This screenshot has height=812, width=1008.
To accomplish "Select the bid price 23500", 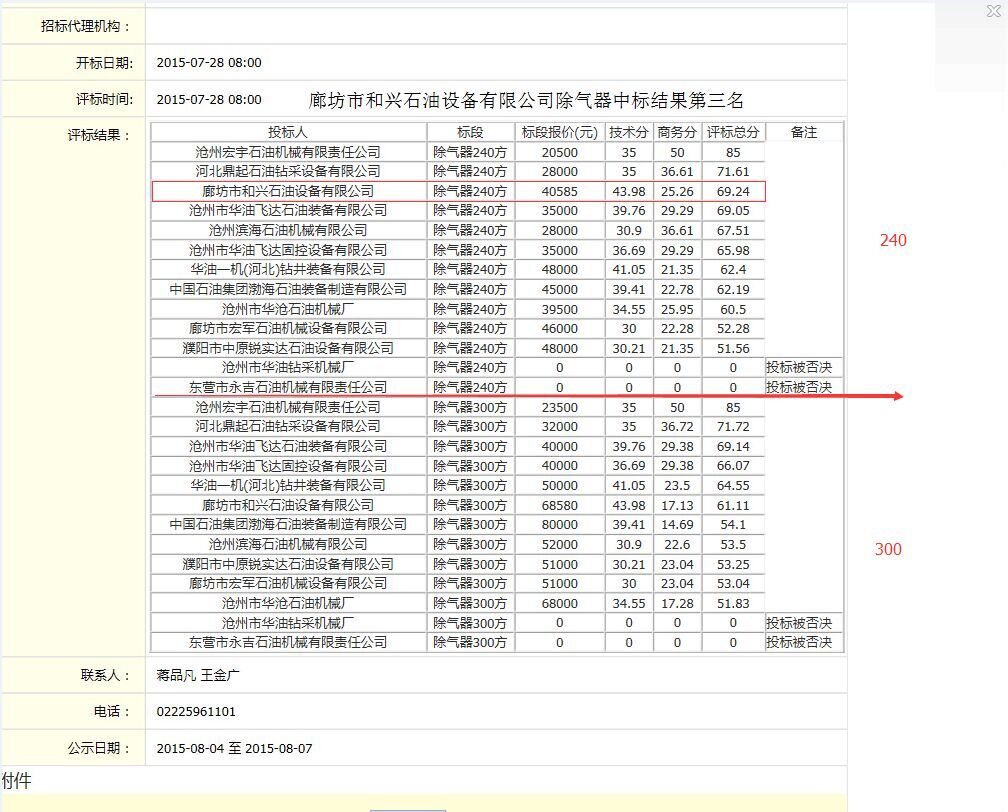I will 559,408.
